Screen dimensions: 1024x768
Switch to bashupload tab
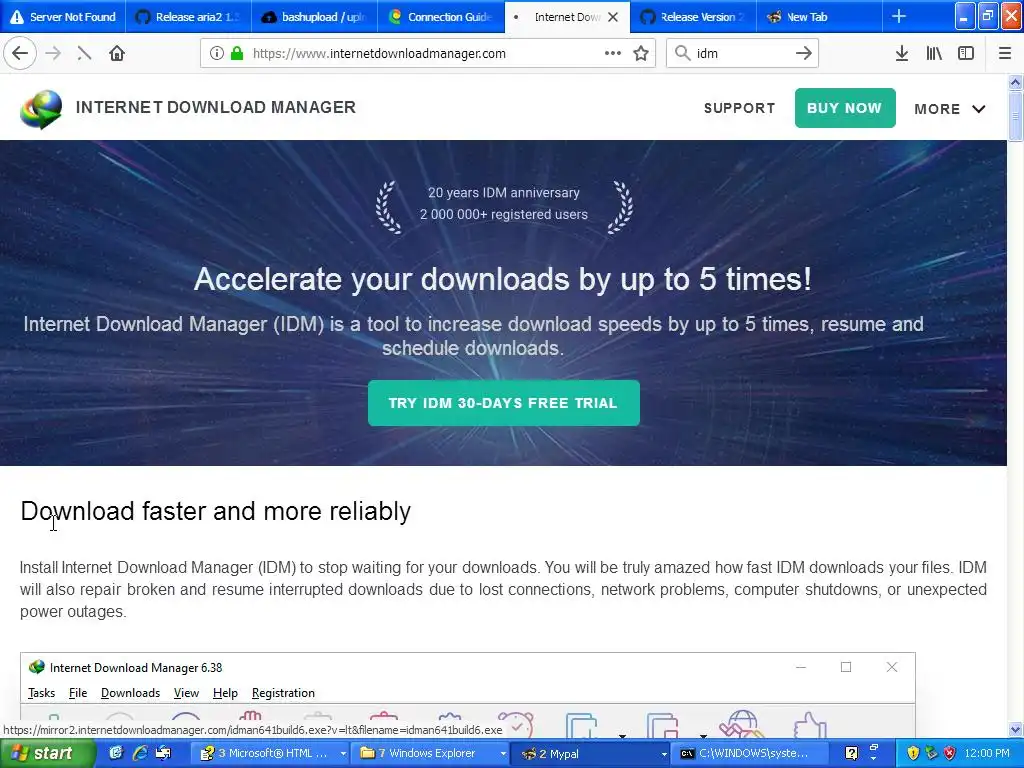coord(314,16)
